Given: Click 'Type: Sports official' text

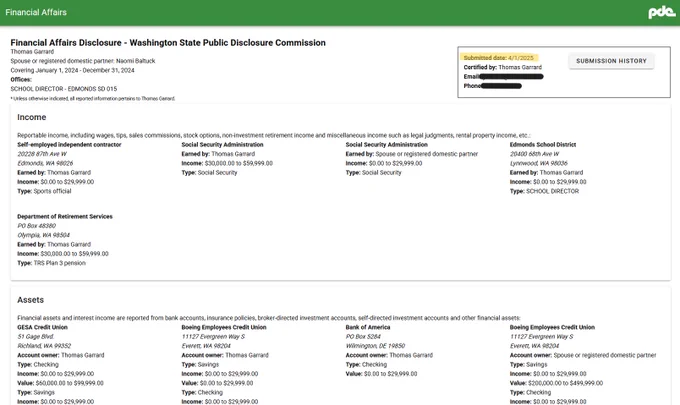Looking at the screenshot, I should click(x=44, y=191).
